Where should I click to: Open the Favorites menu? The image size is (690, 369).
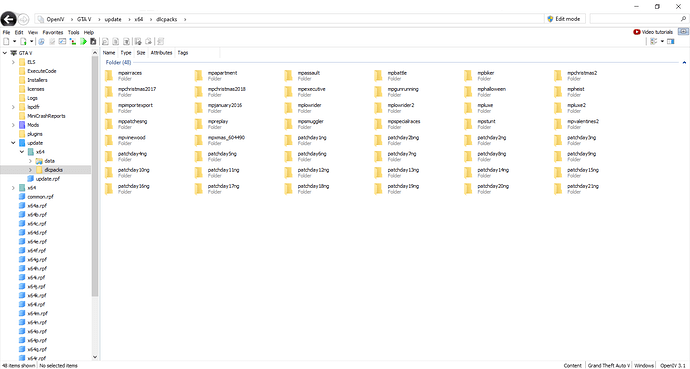coord(53,32)
